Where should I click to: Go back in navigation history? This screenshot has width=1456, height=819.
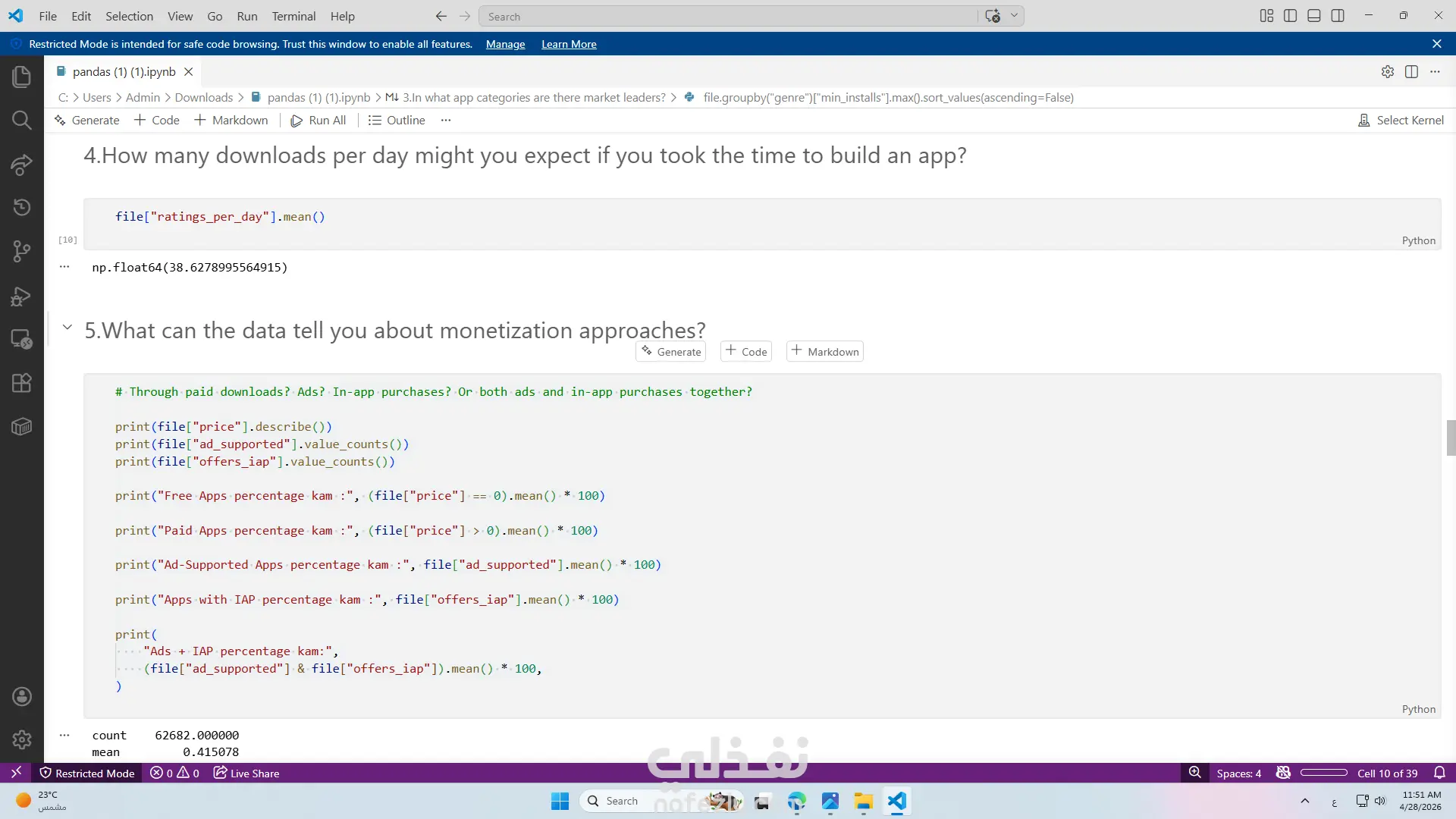tap(441, 16)
